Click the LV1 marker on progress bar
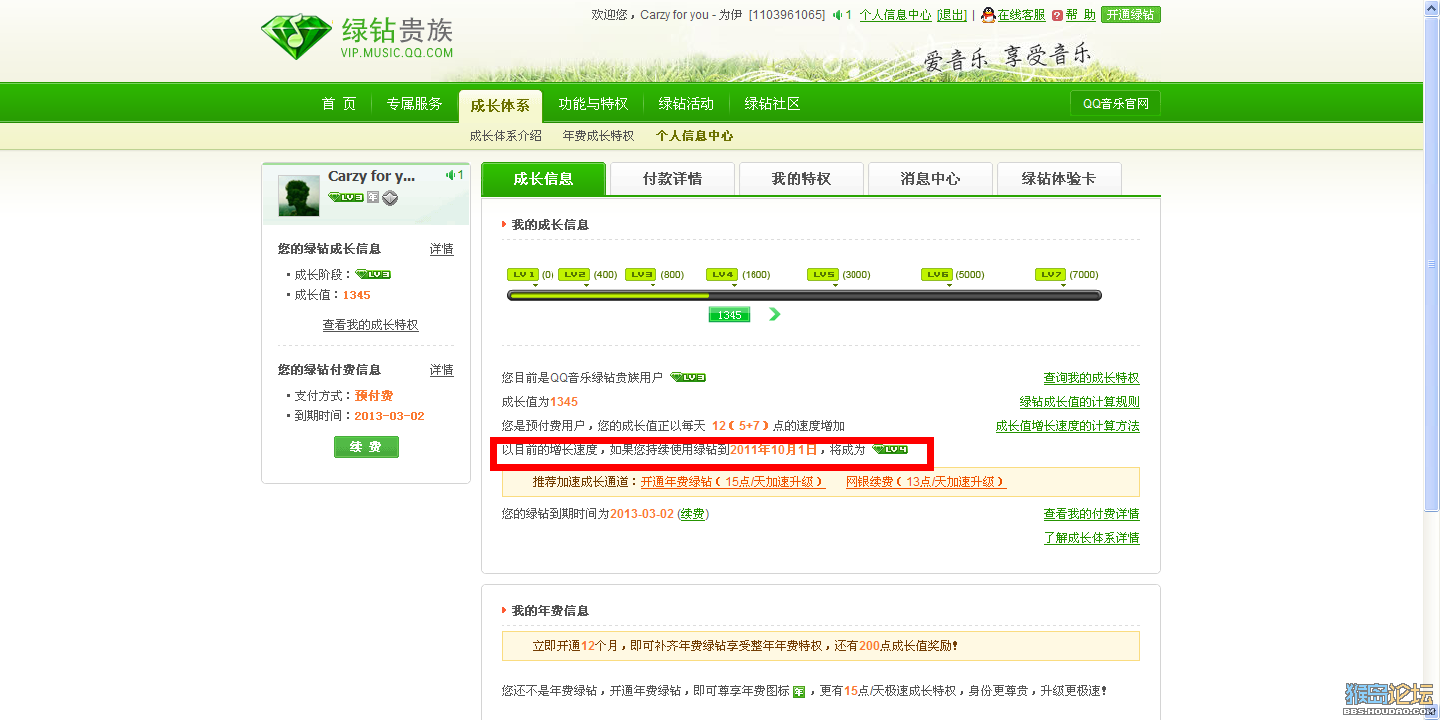 point(523,274)
